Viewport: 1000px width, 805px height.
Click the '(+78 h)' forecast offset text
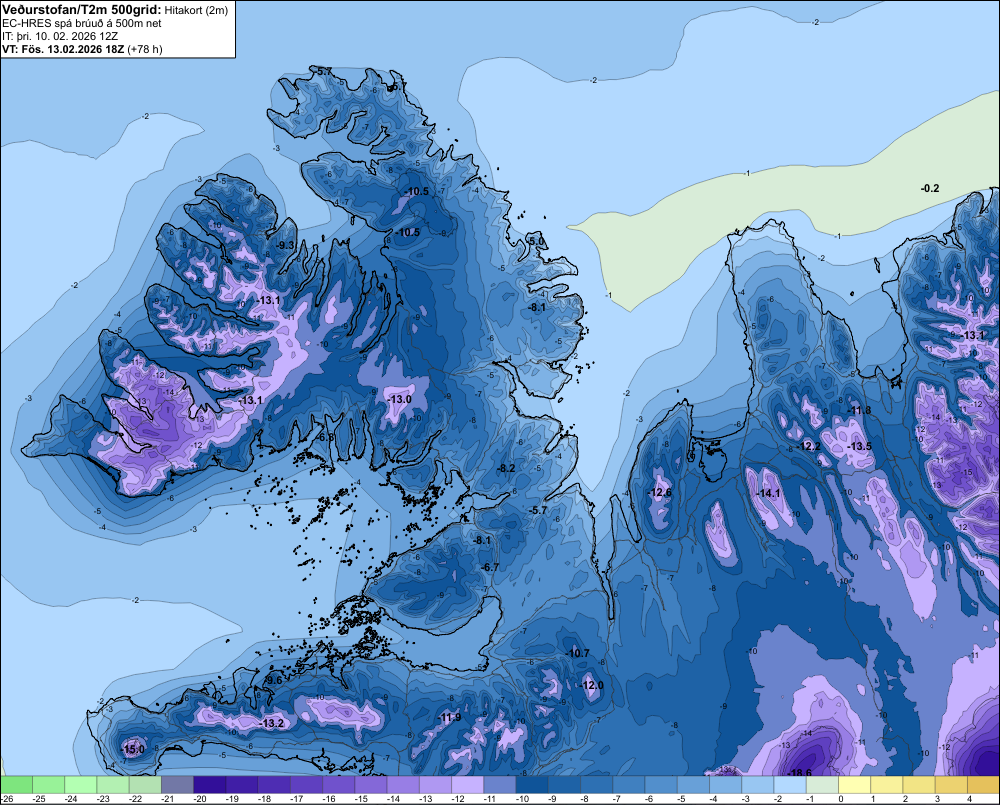click(145, 49)
